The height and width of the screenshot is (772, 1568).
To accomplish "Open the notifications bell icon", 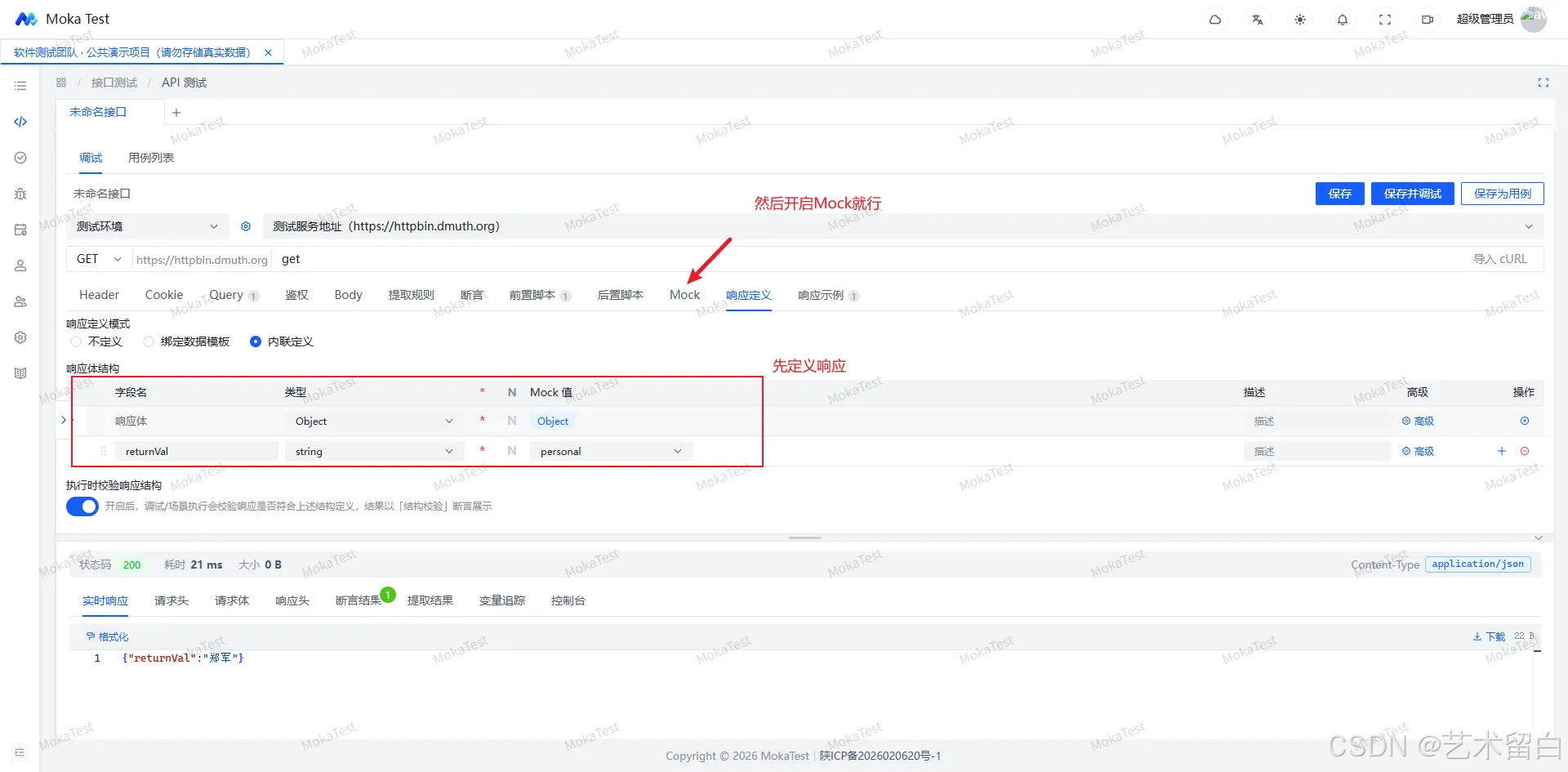I will 1343,20.
